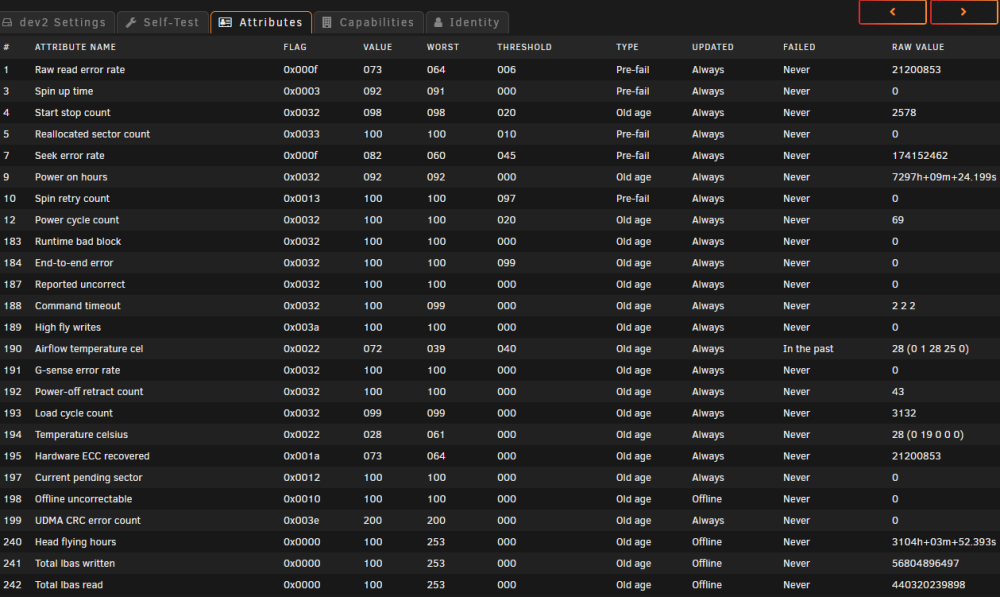Select the Hardware ECC recovered row

tap(500, 456)
